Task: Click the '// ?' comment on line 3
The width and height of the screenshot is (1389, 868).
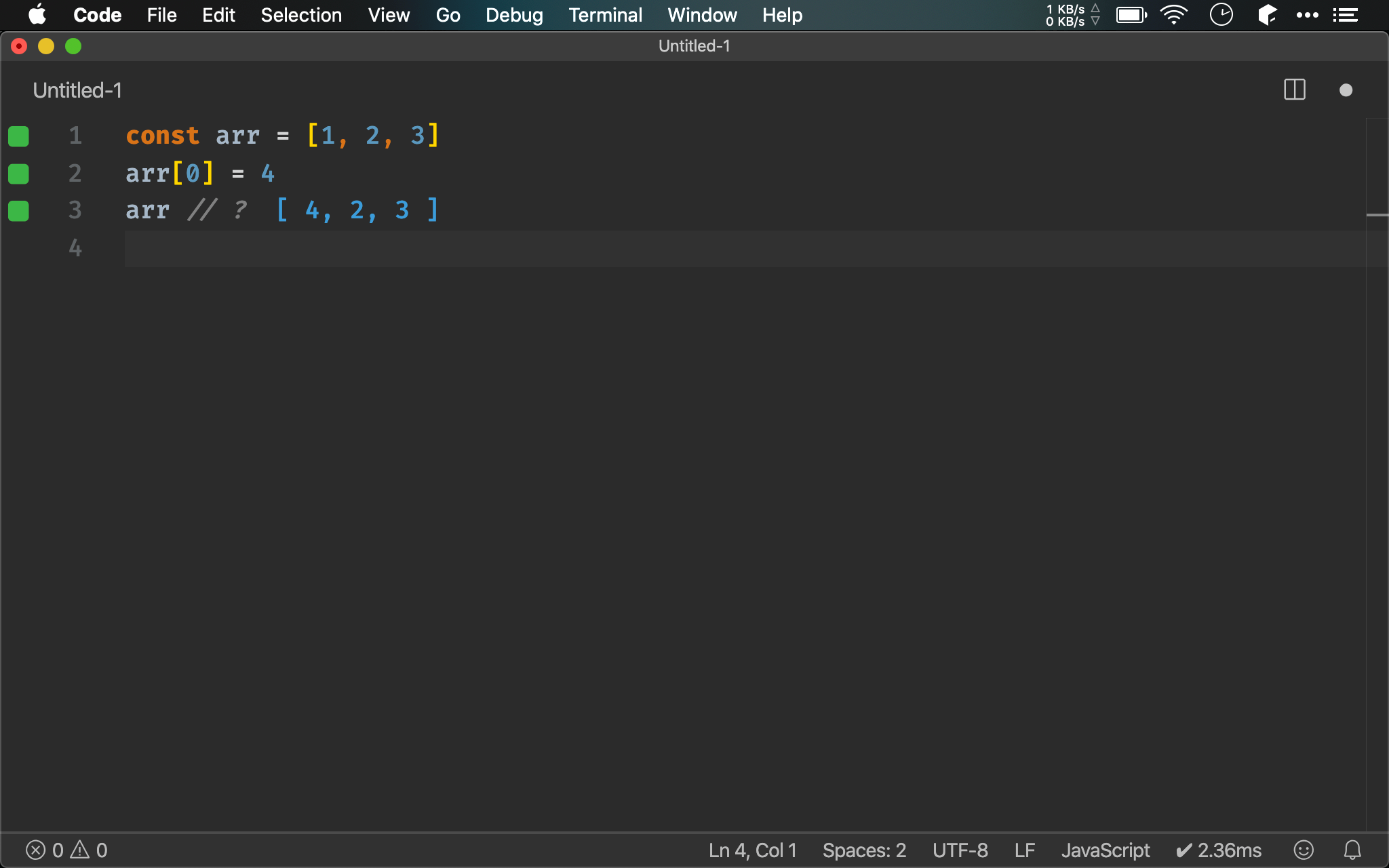Action: click(217, 210)
